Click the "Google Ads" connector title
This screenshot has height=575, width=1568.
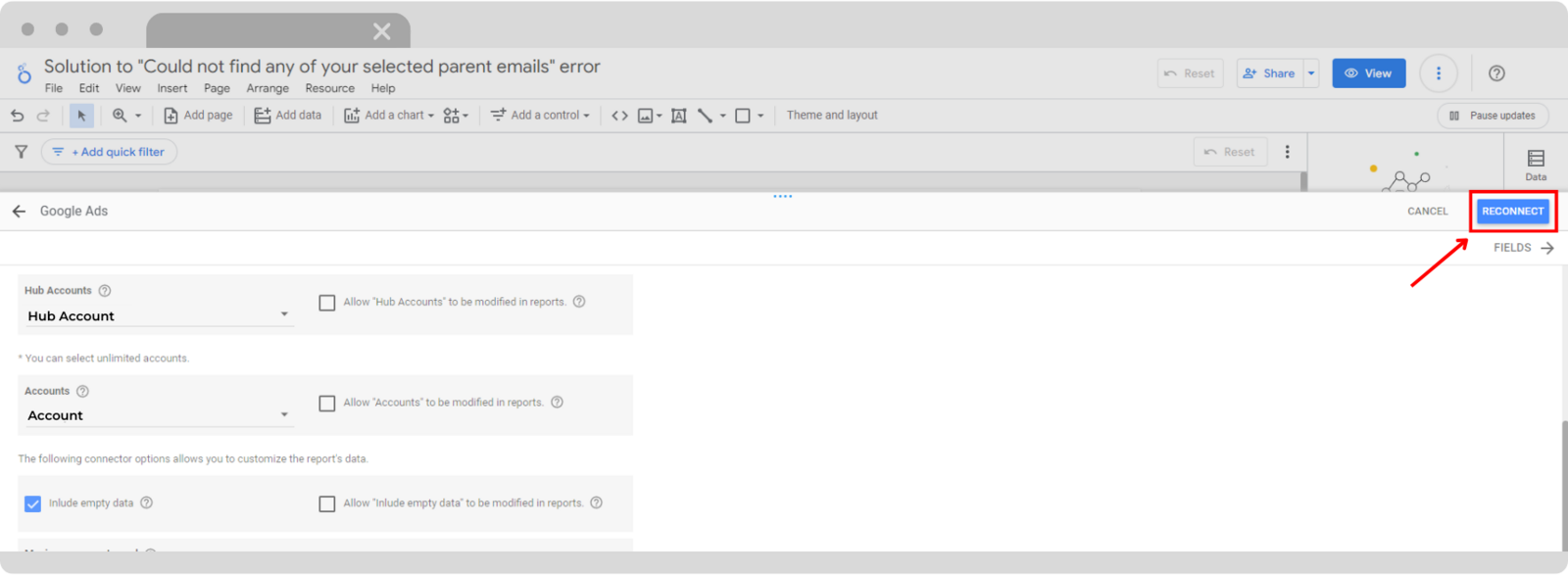click(x=73, y=211)
